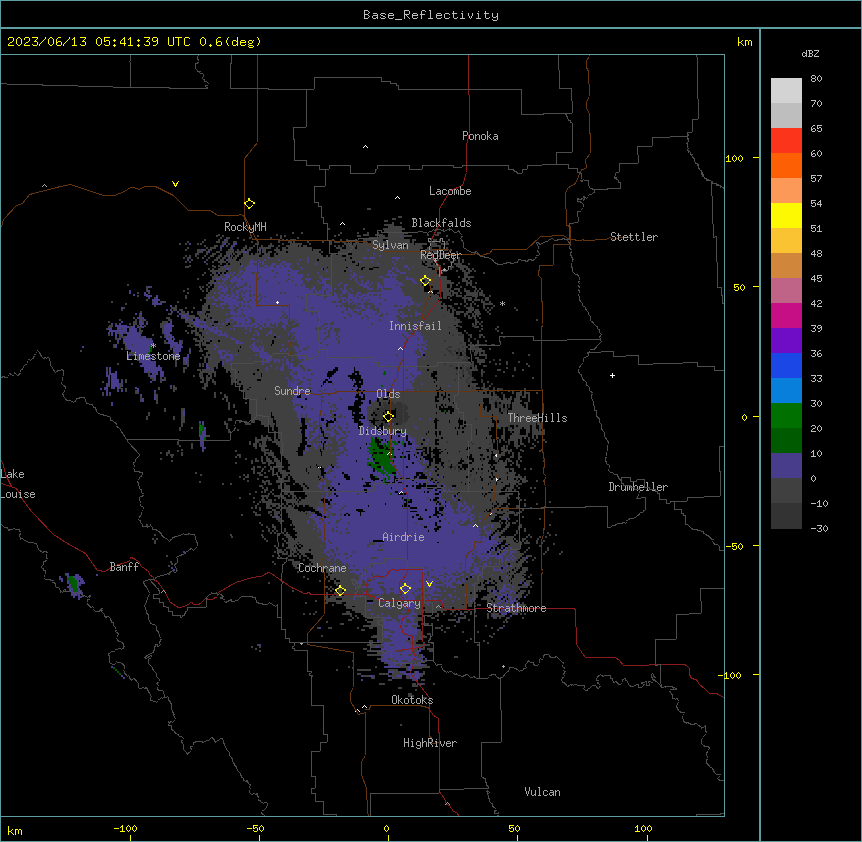Click yellow V marker northwest of RockyMH
This screenshot has height=842, width=862.
pyautogui.click(x=175, y=184)
